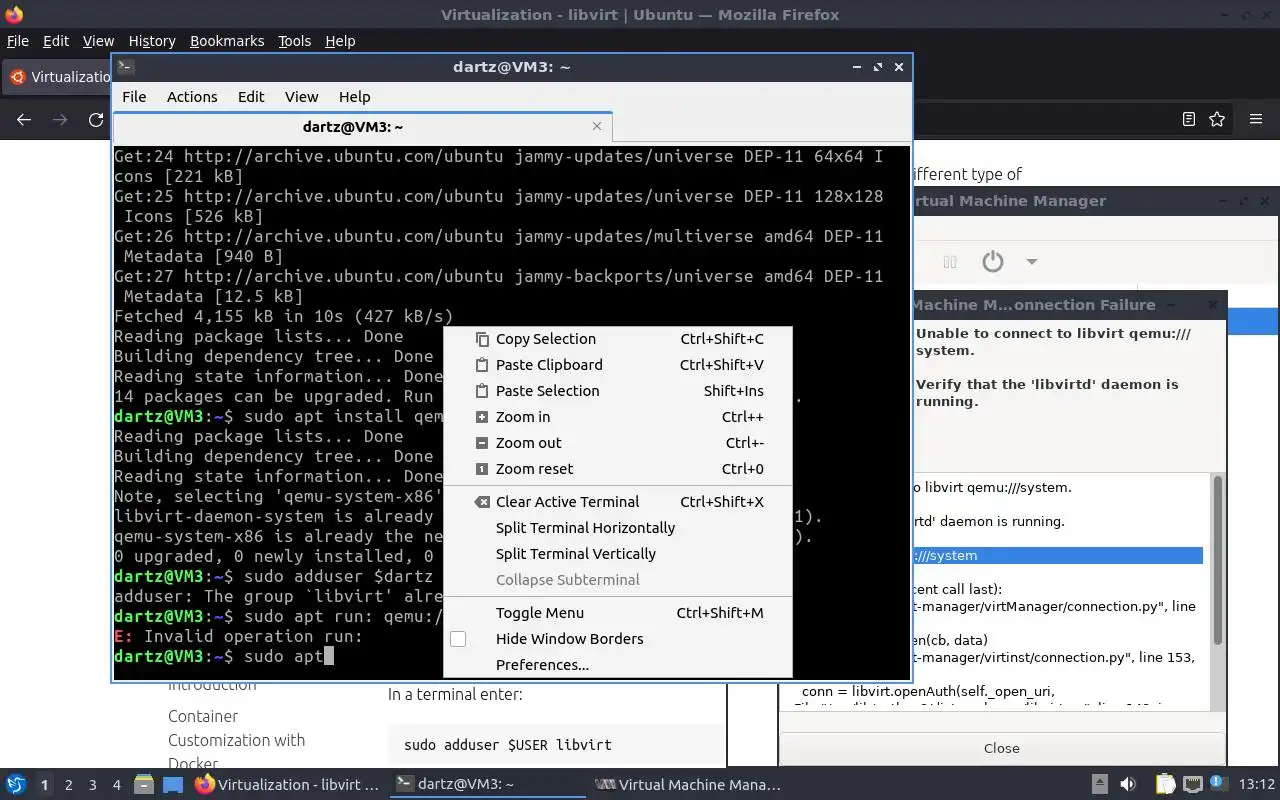1280x800 pixels.
Task: Reload the Firefox page
Action: (96, 120)
